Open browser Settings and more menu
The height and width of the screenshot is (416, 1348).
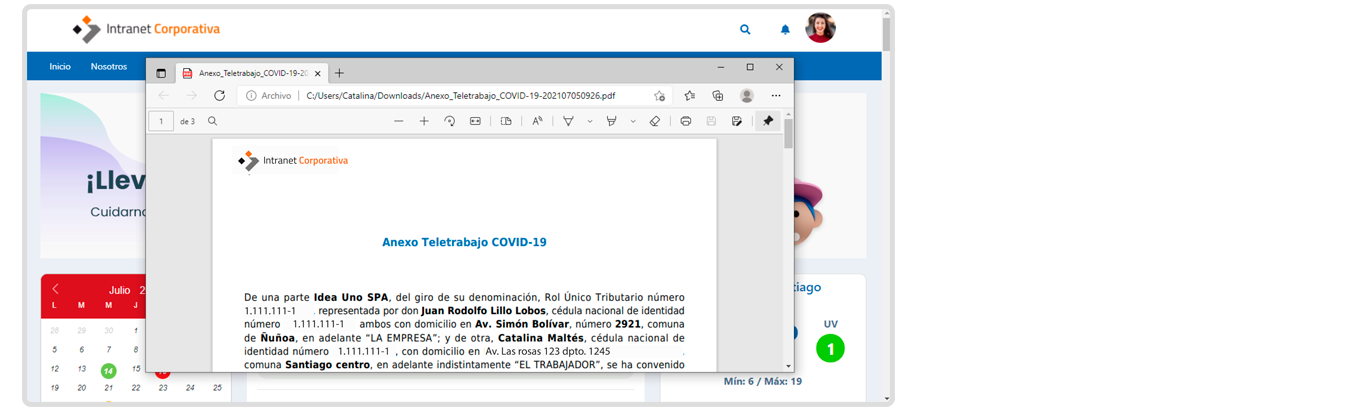(776, 96)
